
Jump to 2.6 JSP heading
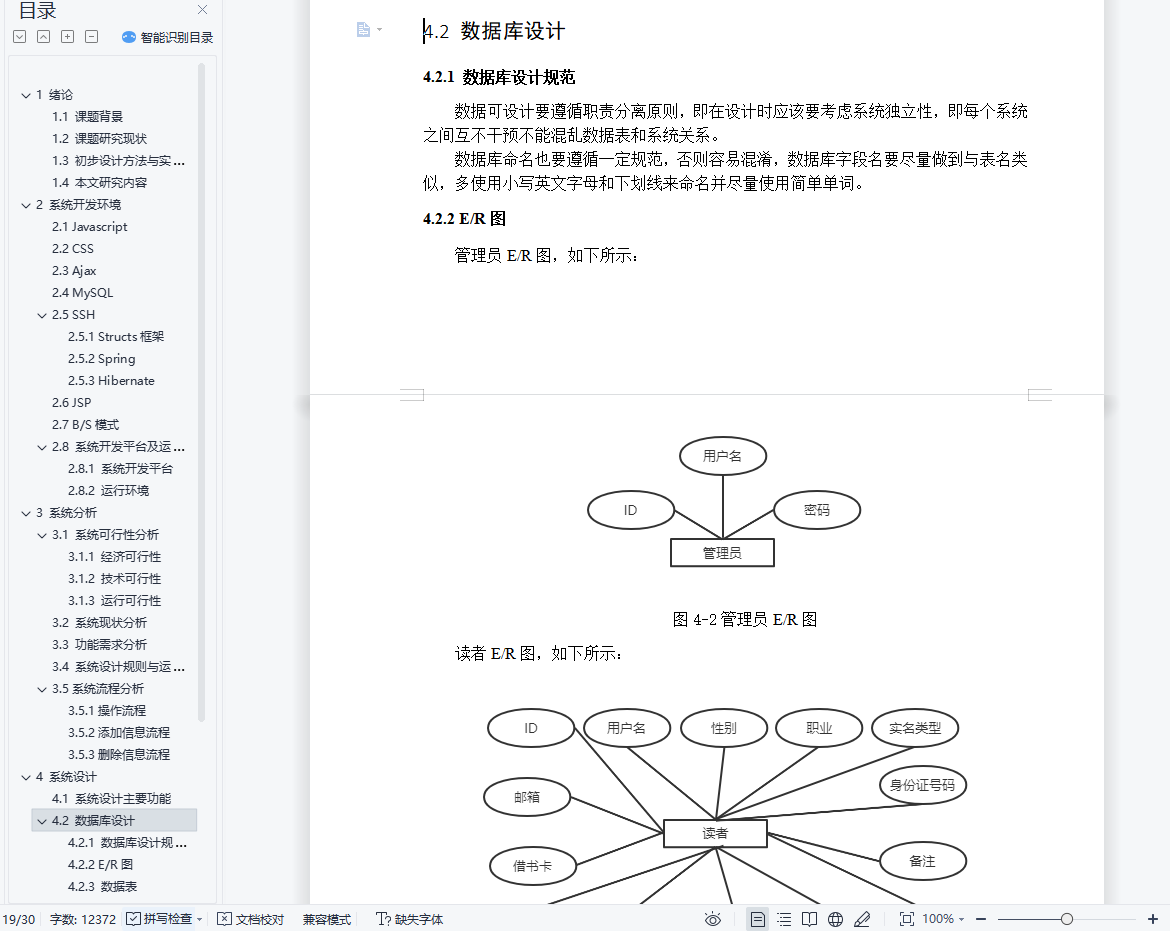tap(72, 403)
